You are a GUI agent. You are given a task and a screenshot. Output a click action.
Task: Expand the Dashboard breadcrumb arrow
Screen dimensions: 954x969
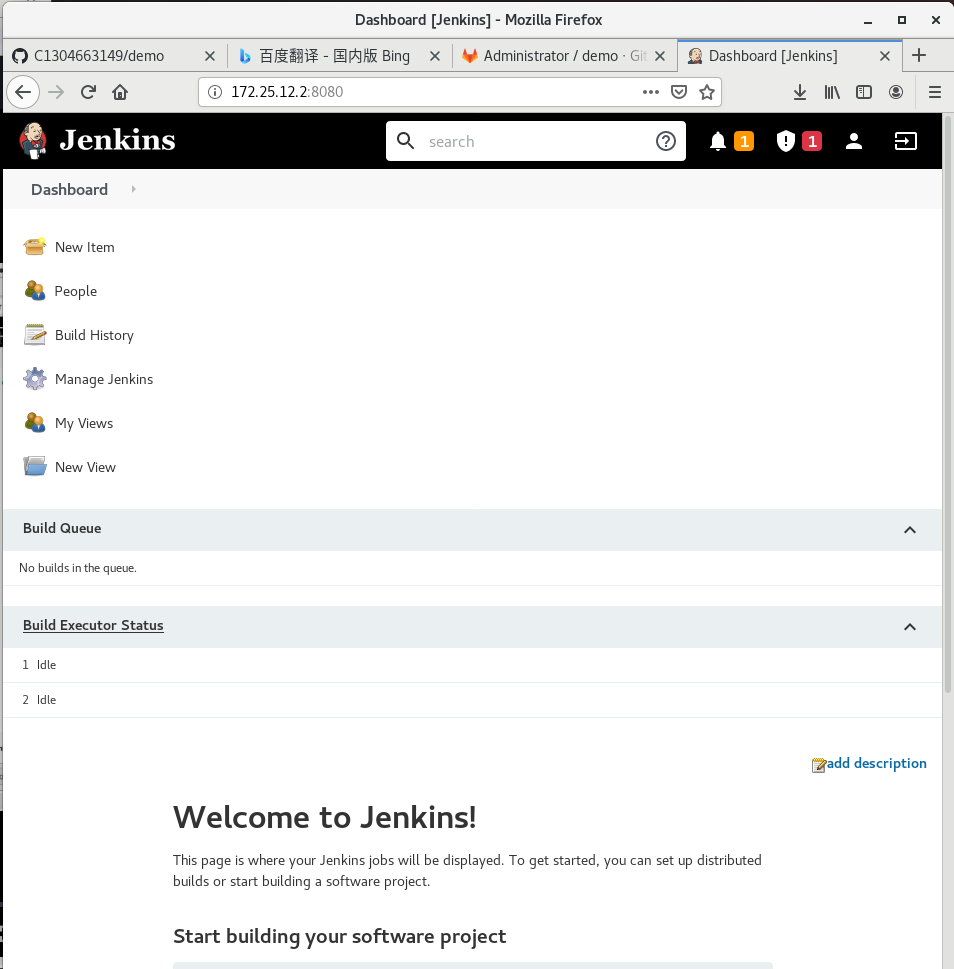[133, 189]
